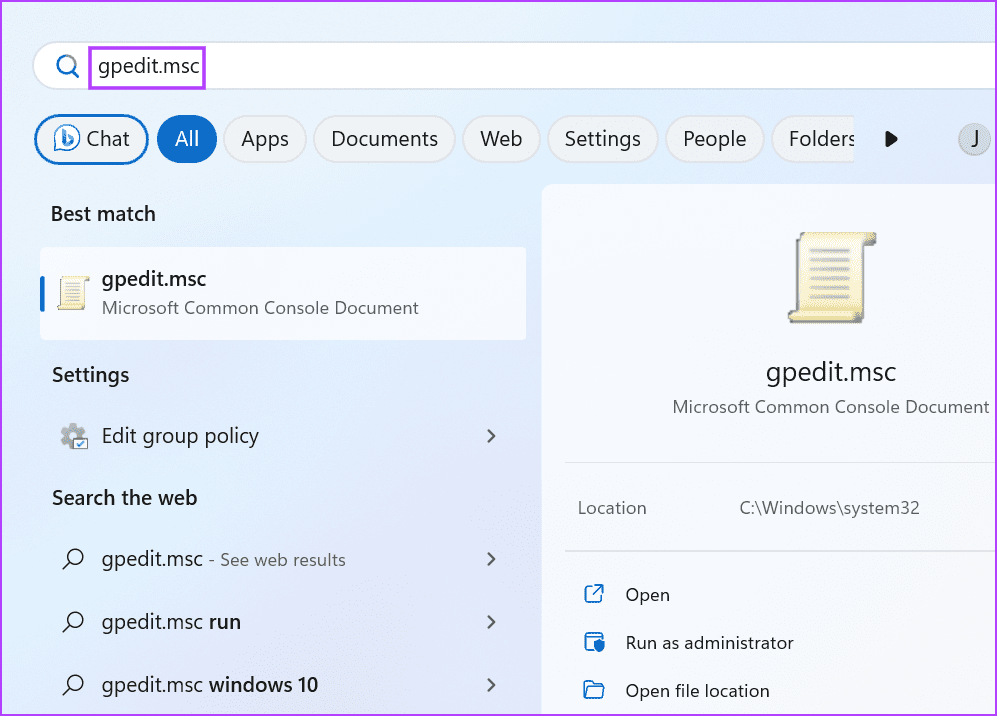Click the gear icon next to Edit group policy
The width and height of the screenshot is (997, 716).
[74, 436]
